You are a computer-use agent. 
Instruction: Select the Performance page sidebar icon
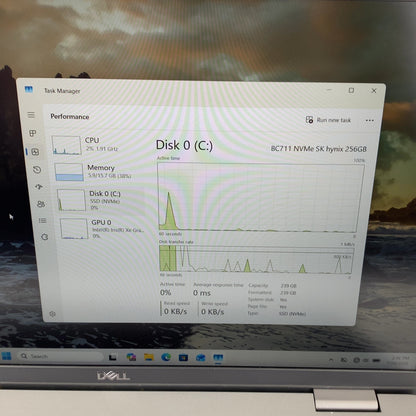[35, 152]
